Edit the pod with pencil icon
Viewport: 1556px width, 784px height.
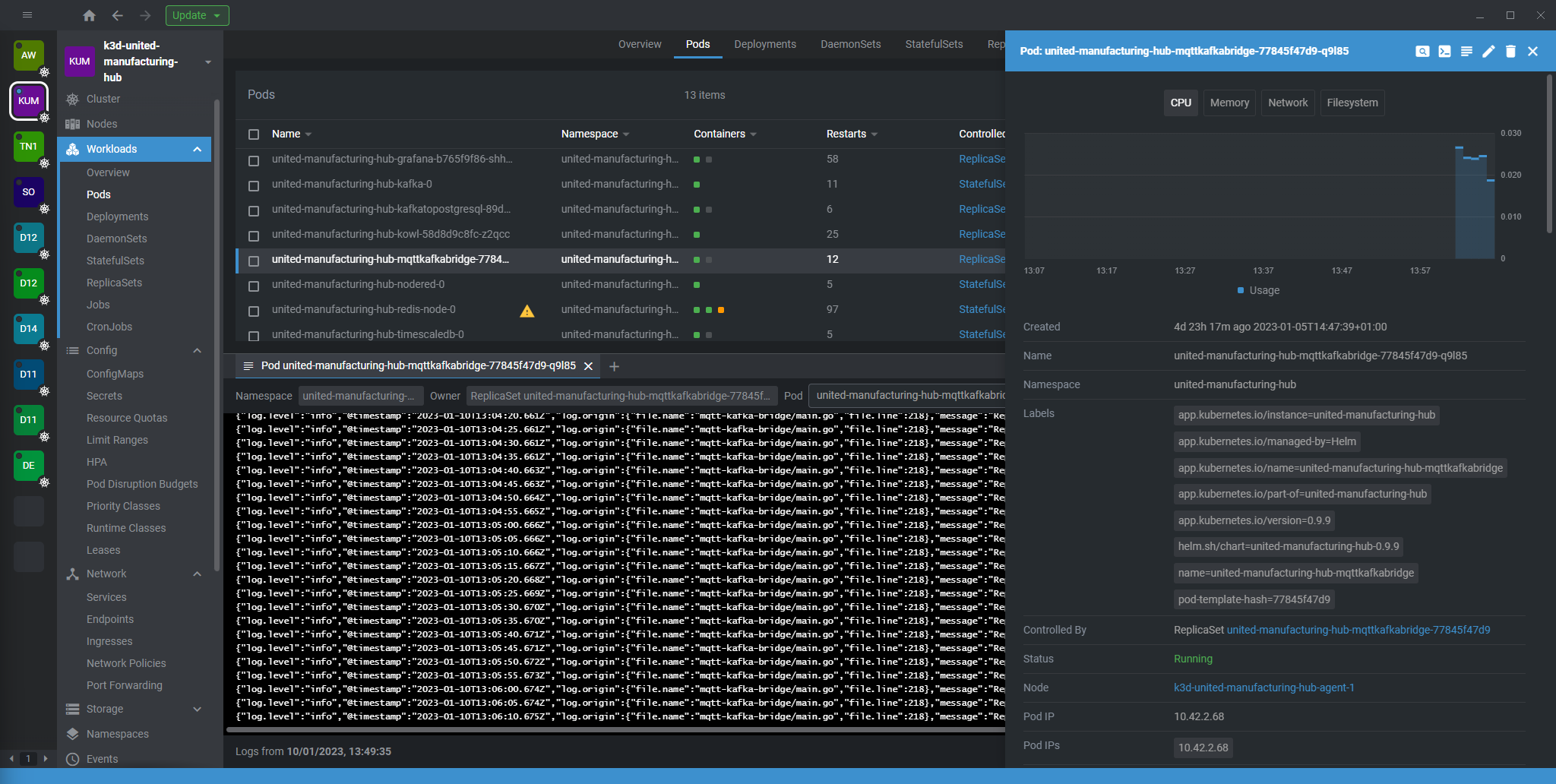click(x=1488, y=51)
